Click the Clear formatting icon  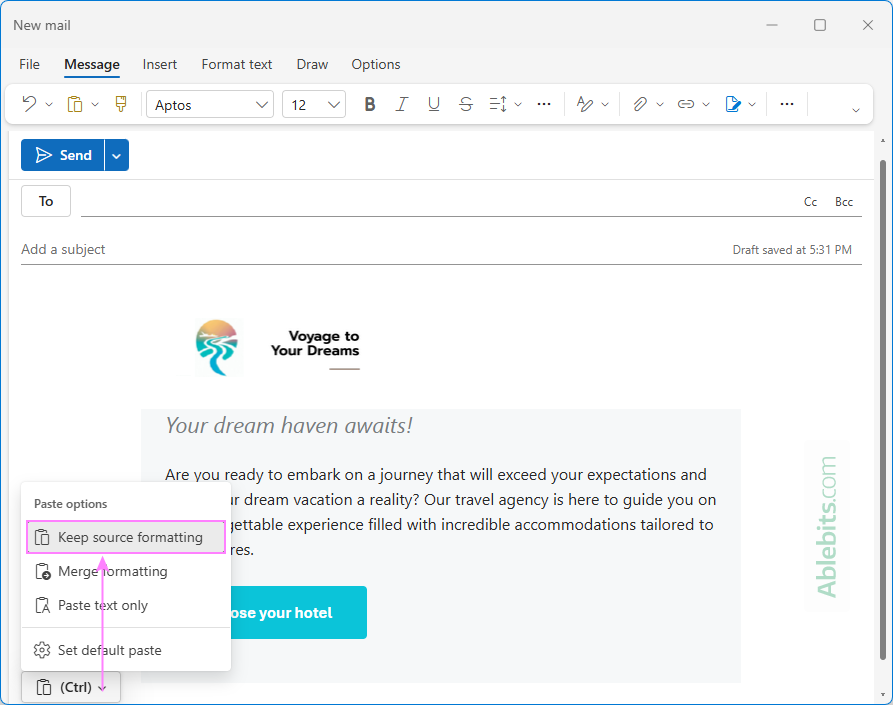585,104
